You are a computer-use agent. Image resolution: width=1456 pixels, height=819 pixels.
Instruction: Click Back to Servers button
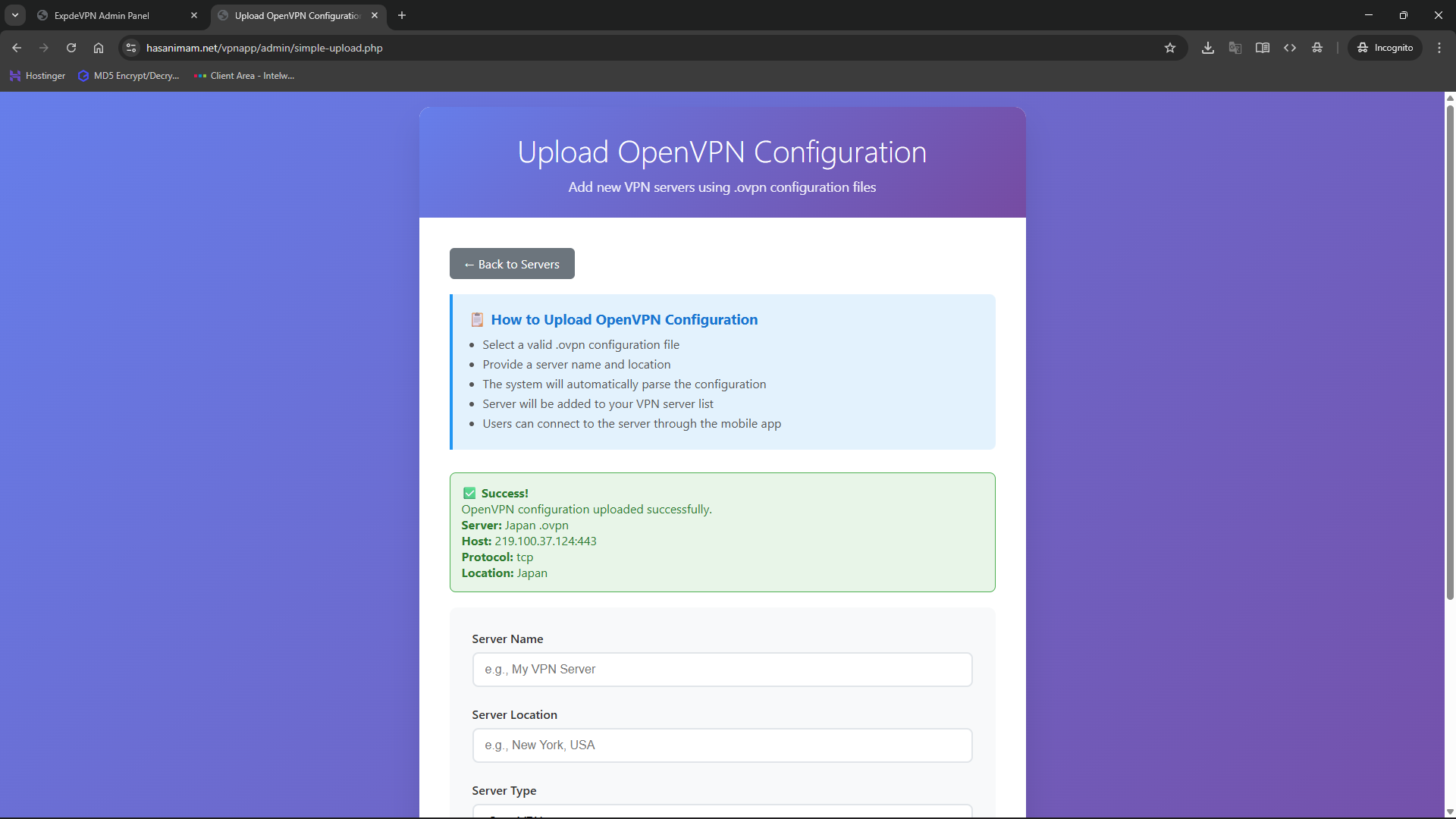coord(512,264)
